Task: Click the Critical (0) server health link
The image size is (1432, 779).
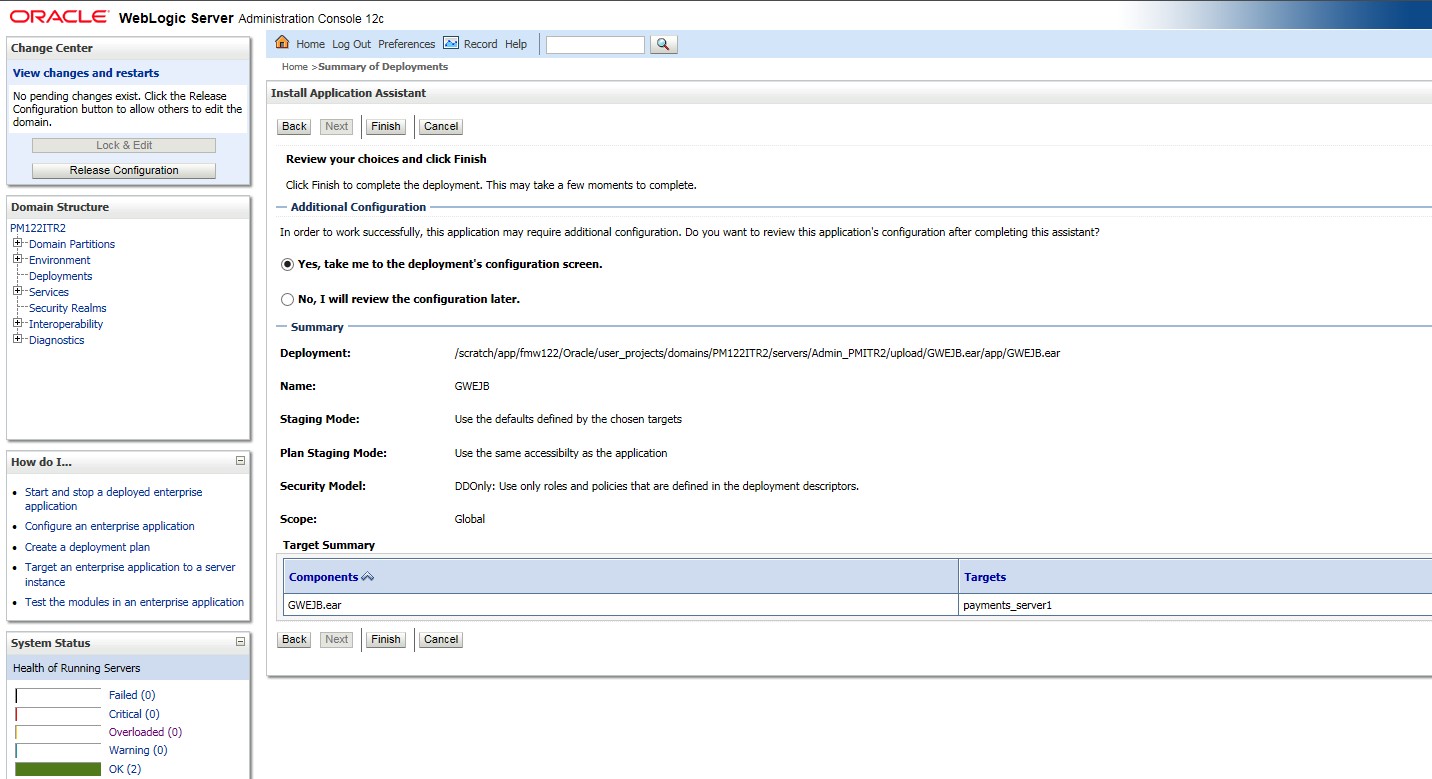Action: [x=134, y=714]
